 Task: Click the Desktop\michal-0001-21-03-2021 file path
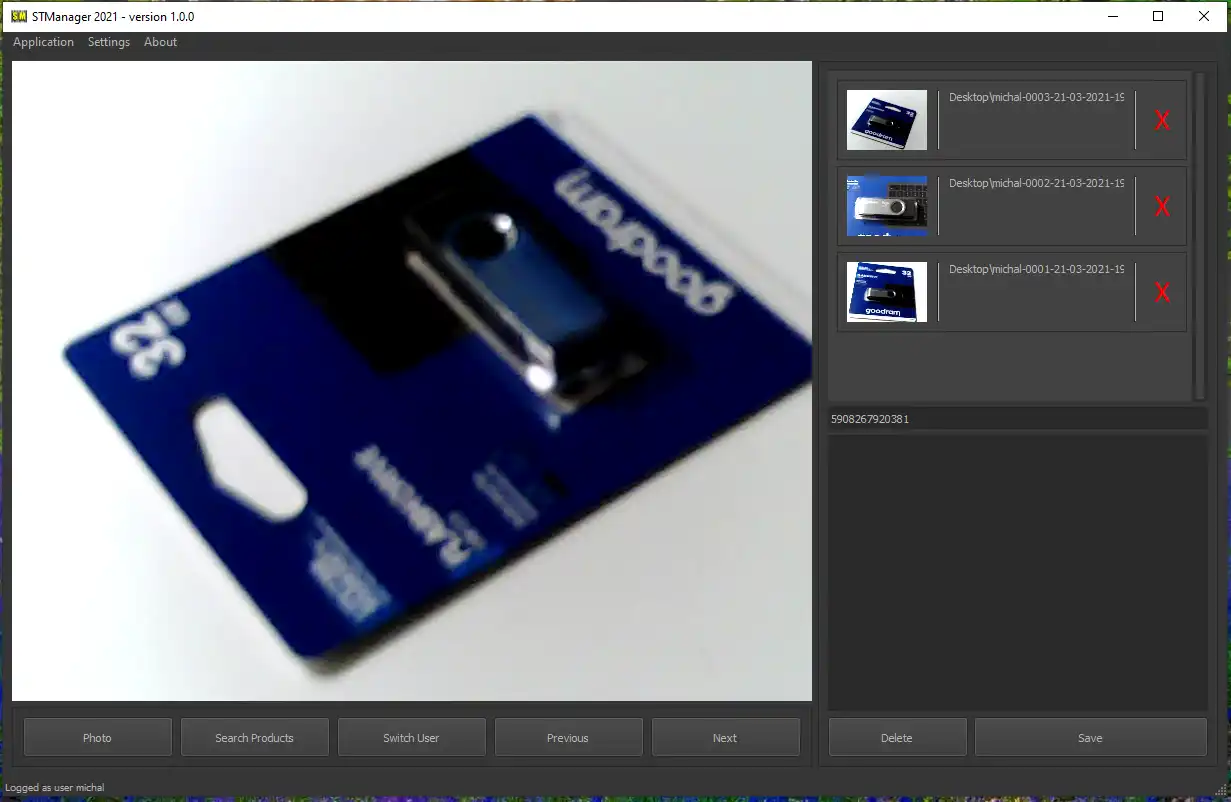pyautogui.click(x=1036, y=270)
